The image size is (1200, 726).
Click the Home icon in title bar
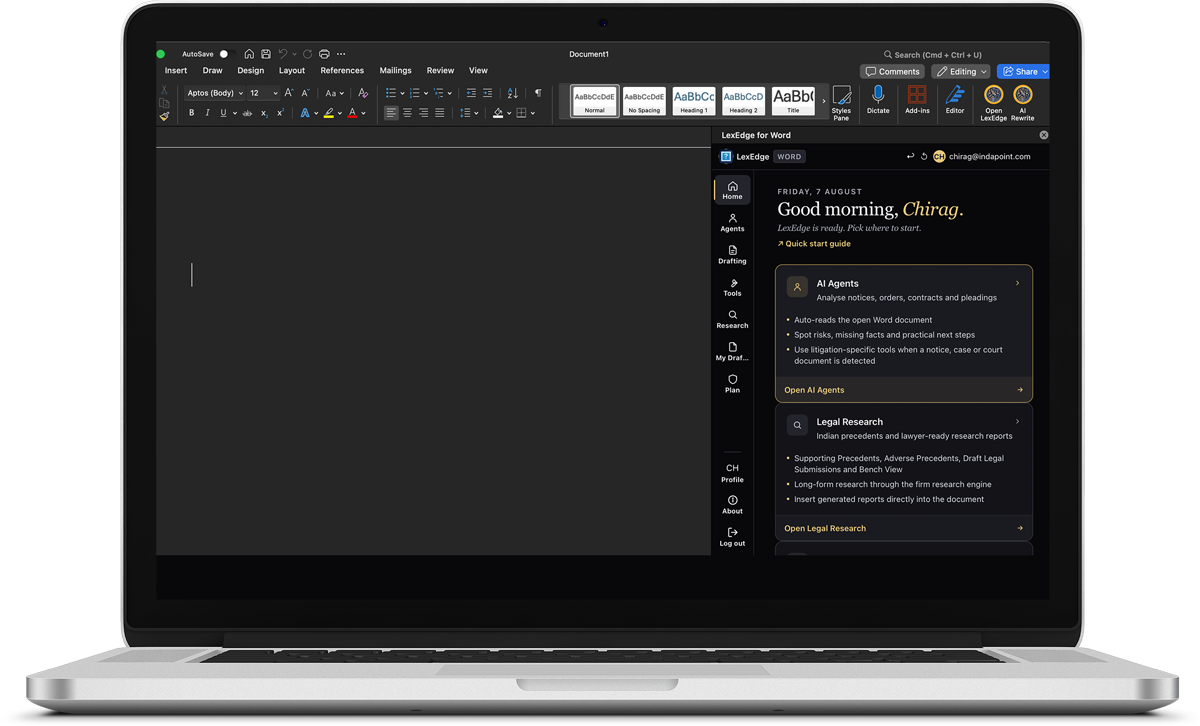(249, 54)
